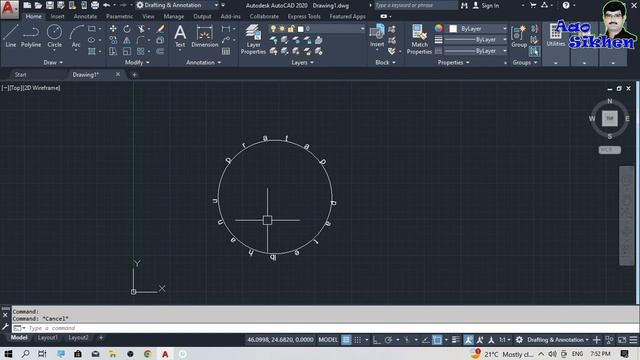
Task: Select the Text annotation tool
Action: [x=180, y=36]
